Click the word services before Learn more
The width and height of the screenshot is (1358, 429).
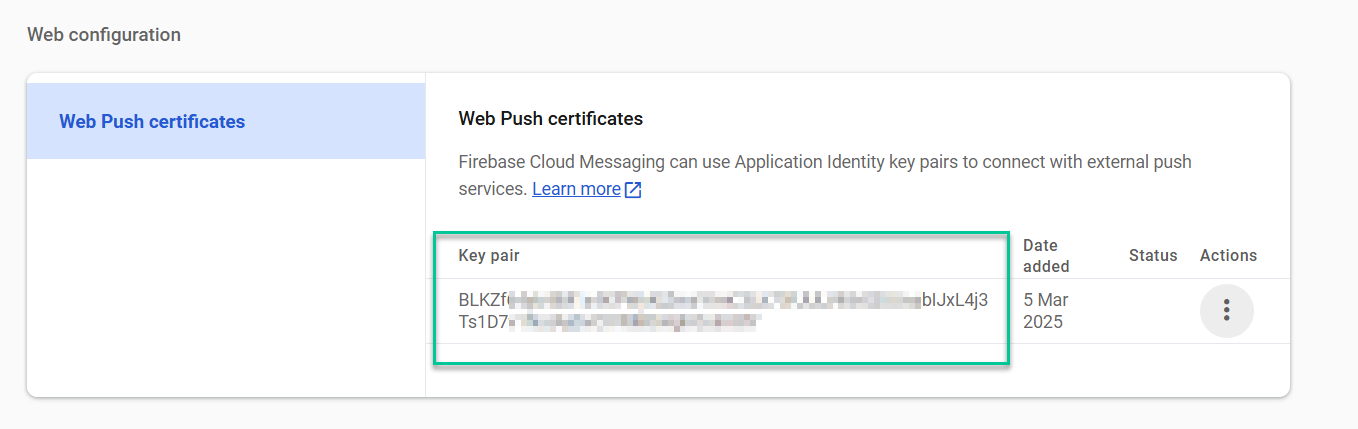click(491, 189)
